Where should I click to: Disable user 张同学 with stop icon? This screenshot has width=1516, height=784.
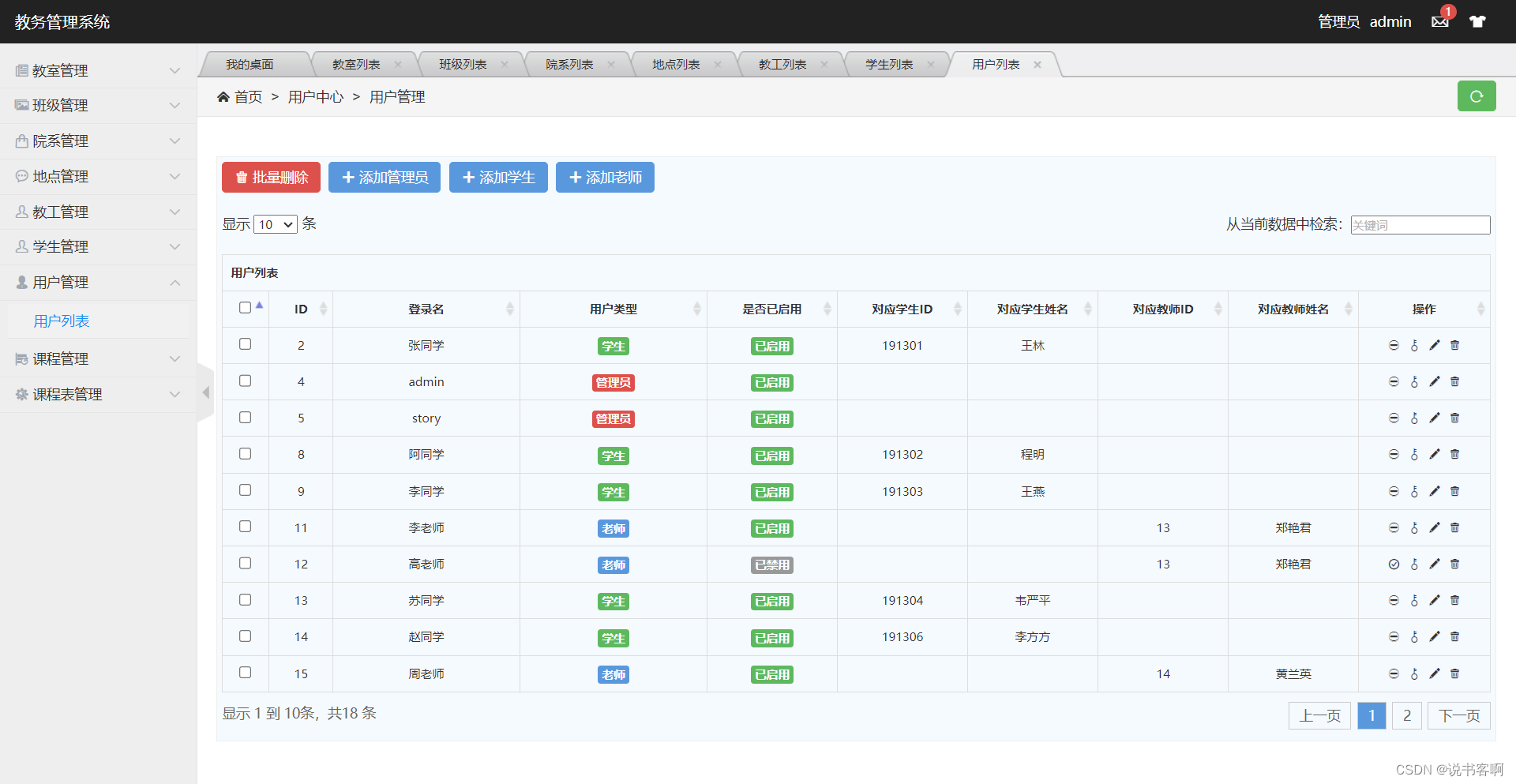click(1394, 345)
